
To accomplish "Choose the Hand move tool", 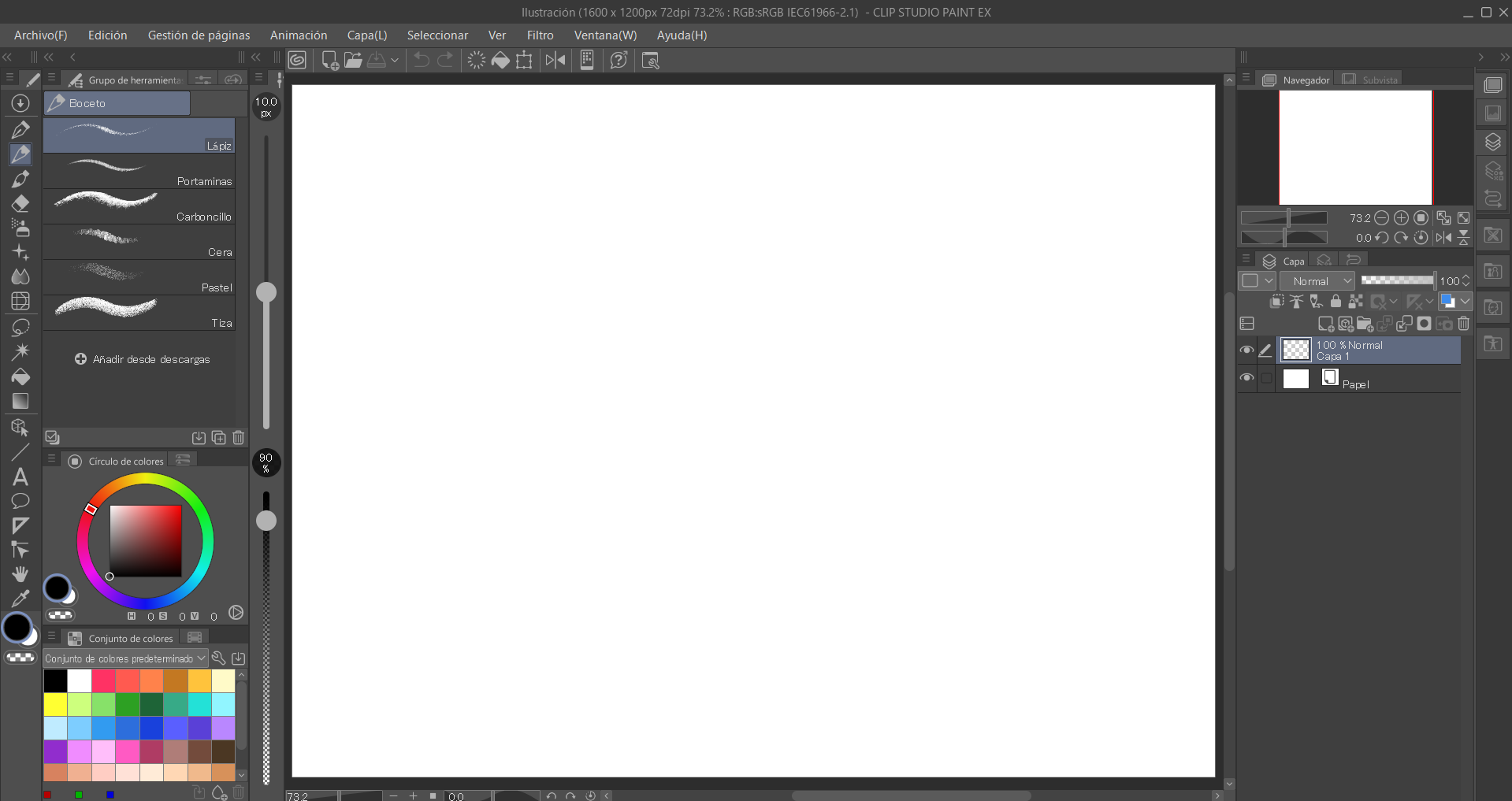I will point(20,574).
